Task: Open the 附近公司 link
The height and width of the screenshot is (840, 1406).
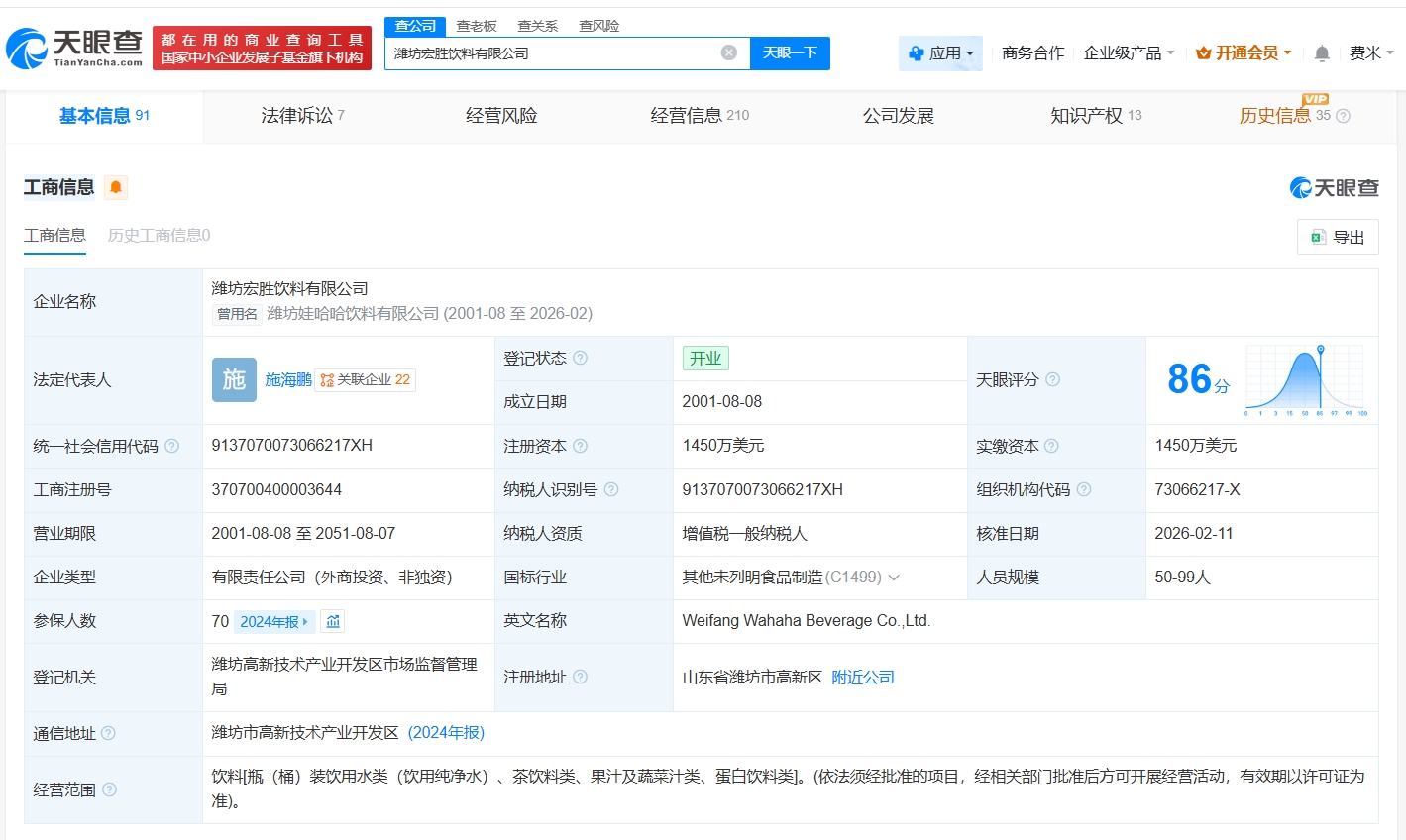Action: [862, 677]
